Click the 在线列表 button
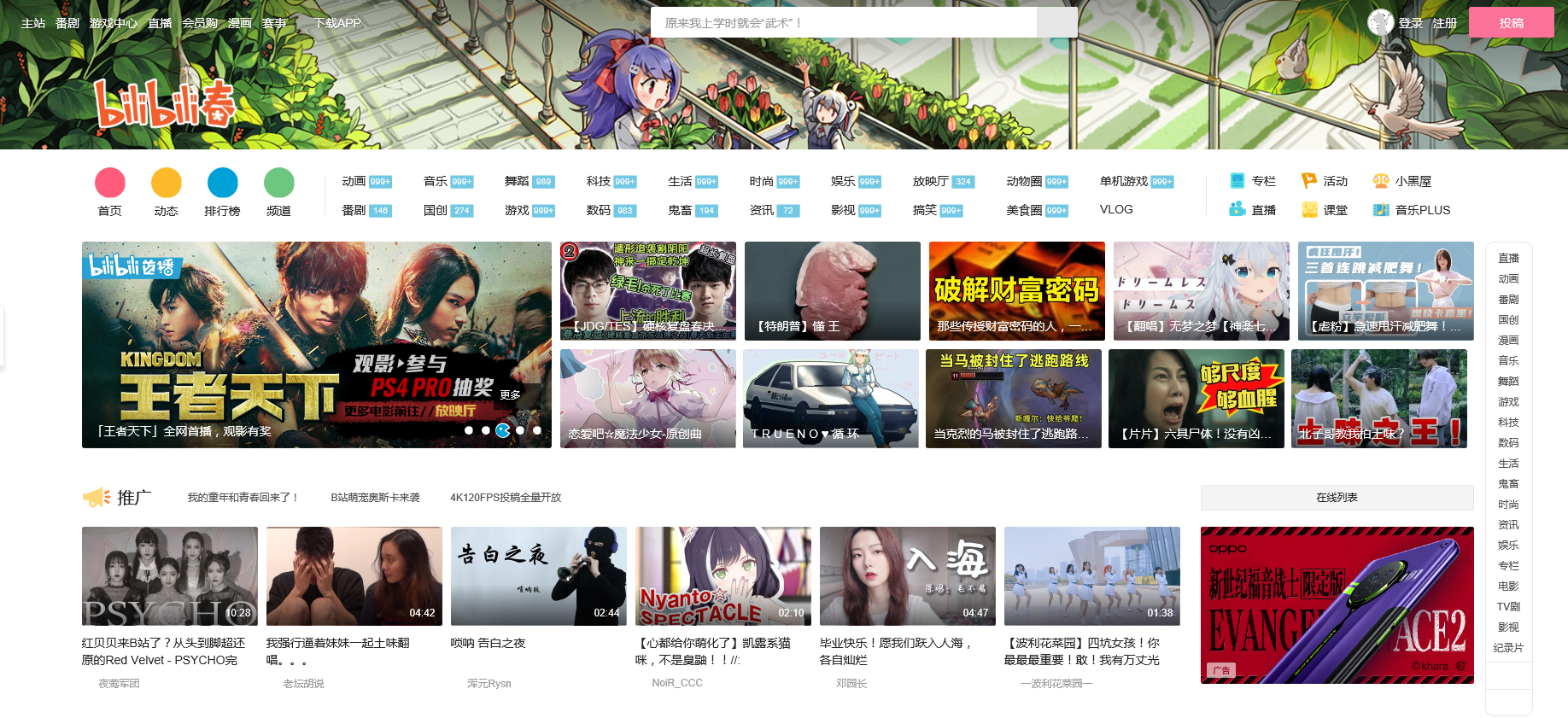 click(x=1337, y=497)
